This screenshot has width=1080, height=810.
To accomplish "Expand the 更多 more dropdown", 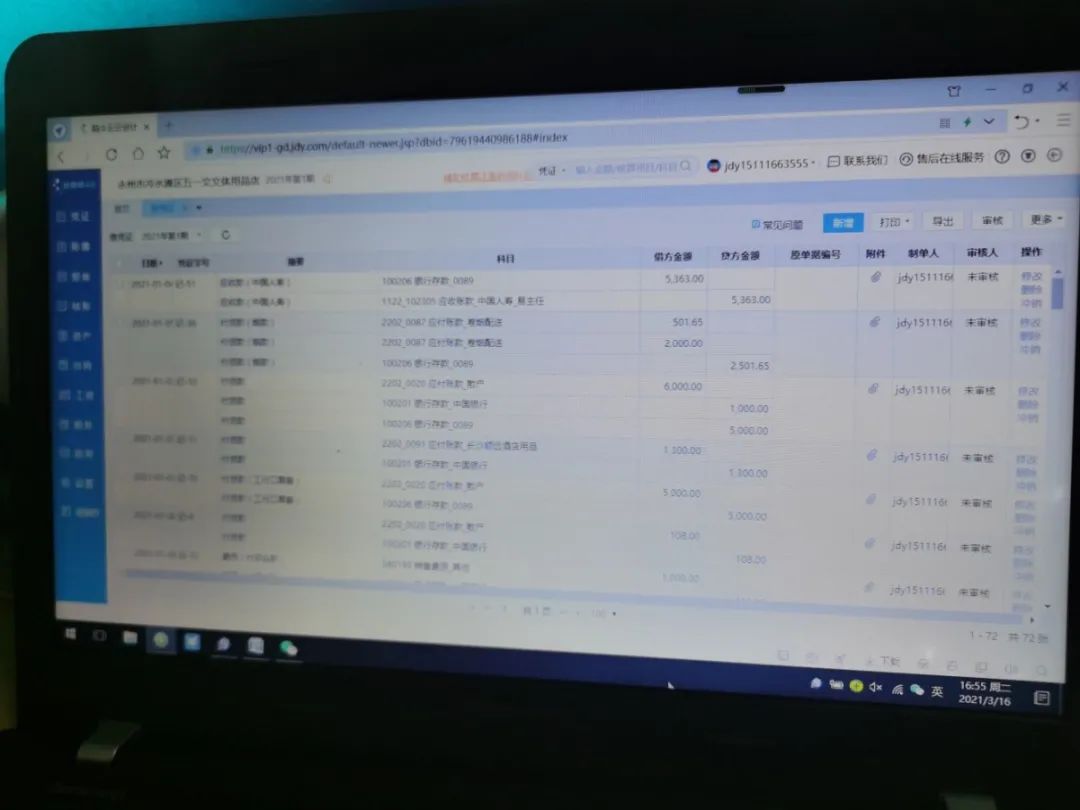I will click(x=1046, y=220).
